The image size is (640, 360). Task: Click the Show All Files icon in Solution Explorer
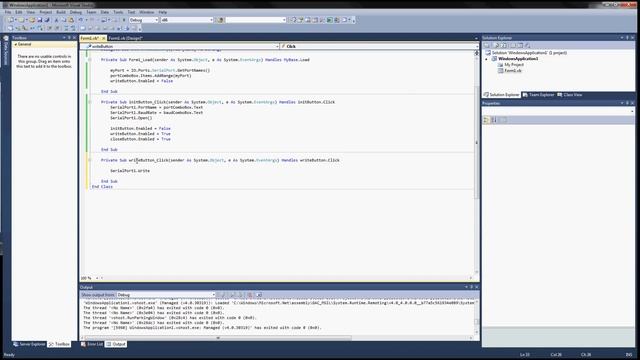(x=496, y=46)
